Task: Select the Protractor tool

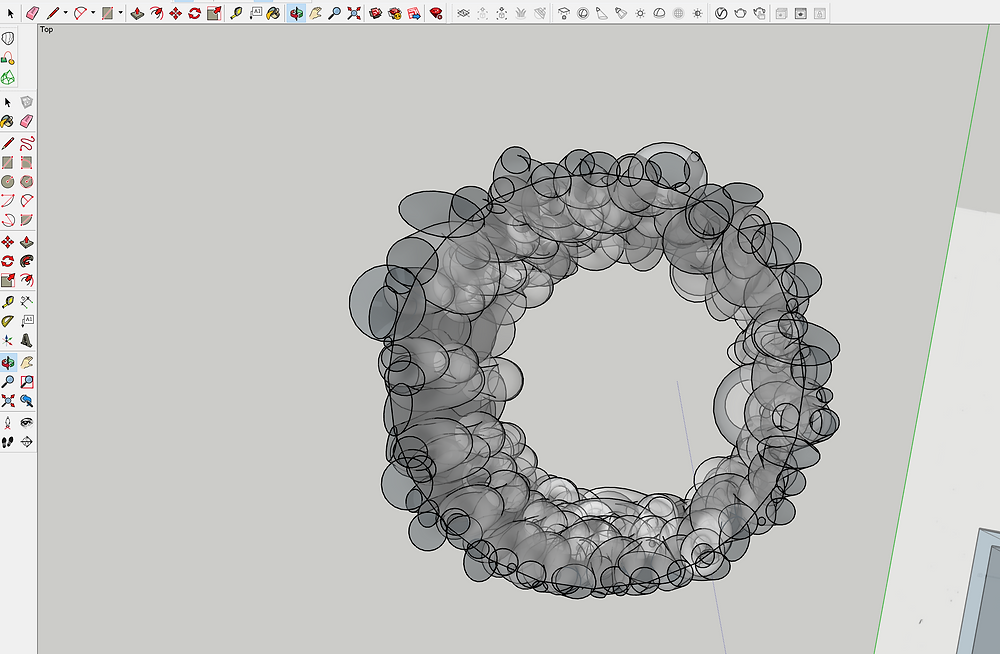Action: pyautogui.click(x=8, y=320)
